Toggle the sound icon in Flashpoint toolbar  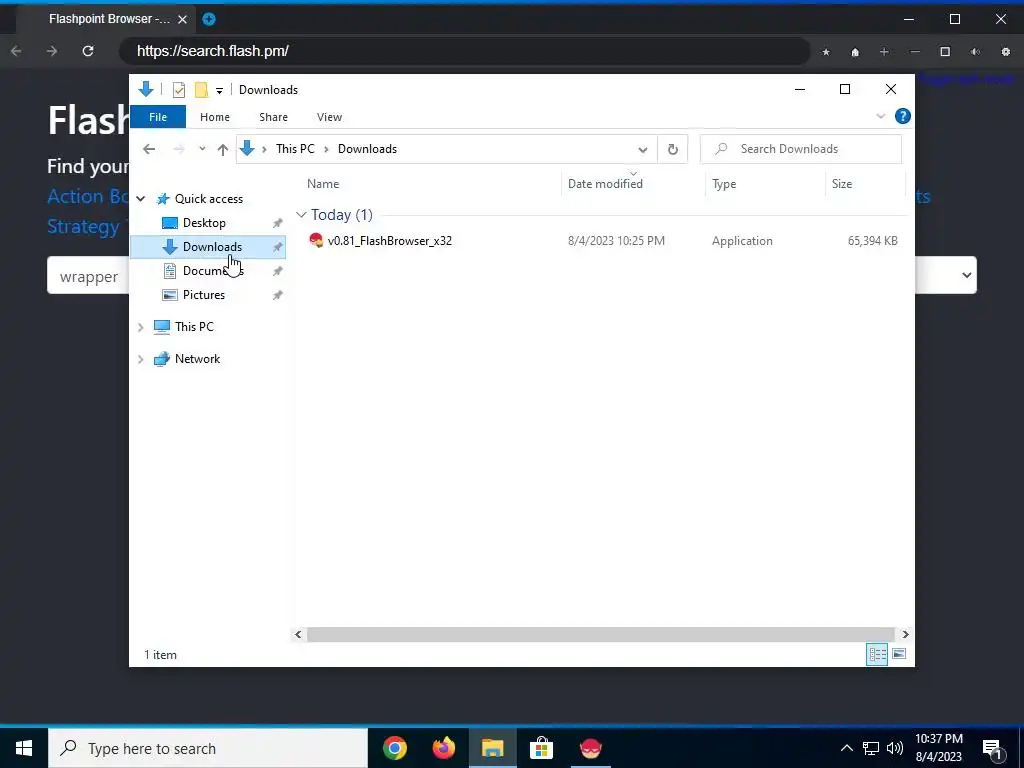(976, 52)
